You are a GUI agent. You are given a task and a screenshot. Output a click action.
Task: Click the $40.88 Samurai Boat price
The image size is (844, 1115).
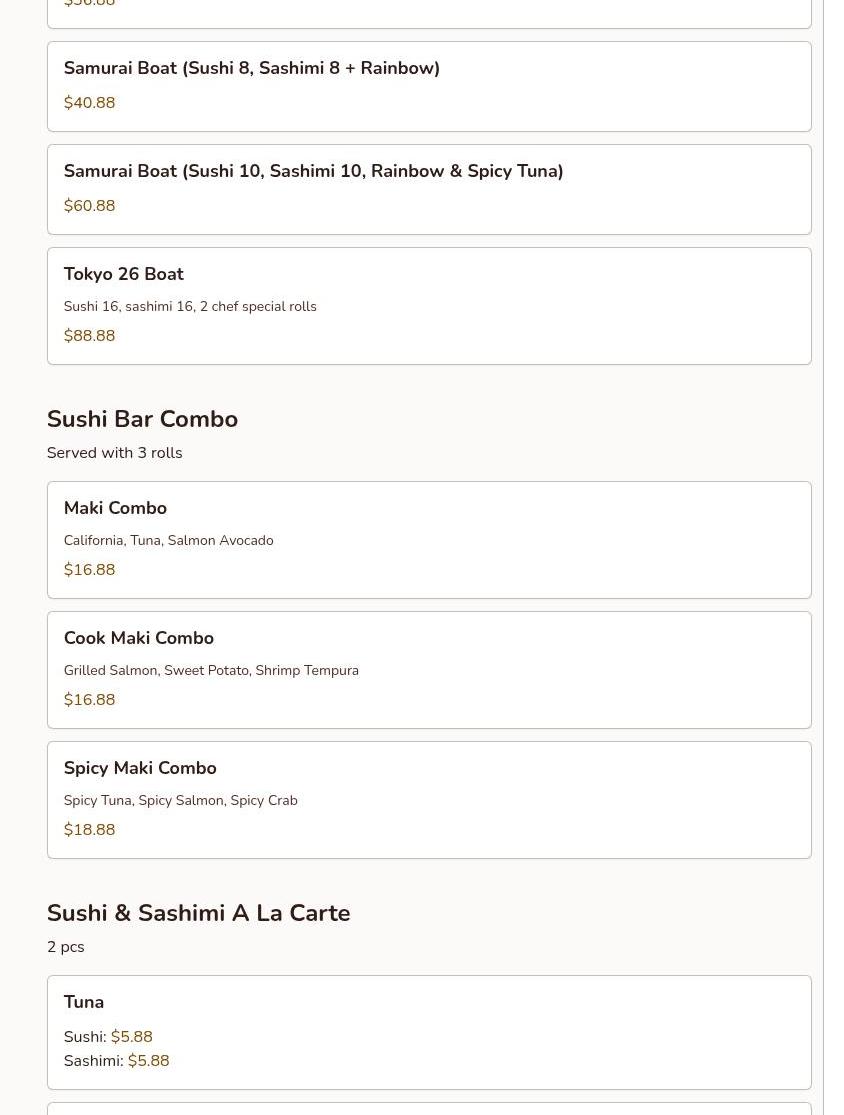click(x=89, y=103)
